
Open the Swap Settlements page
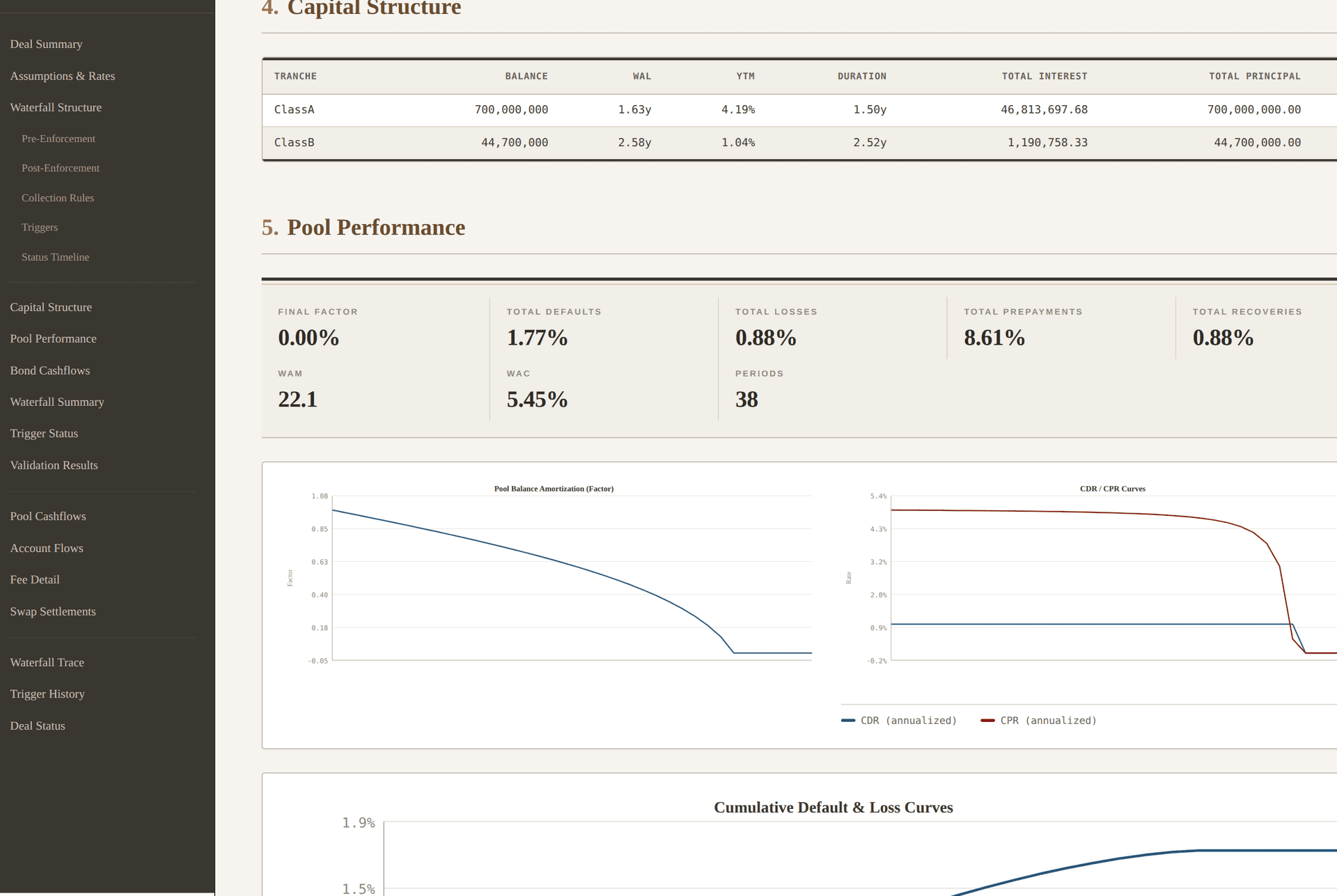53,611
